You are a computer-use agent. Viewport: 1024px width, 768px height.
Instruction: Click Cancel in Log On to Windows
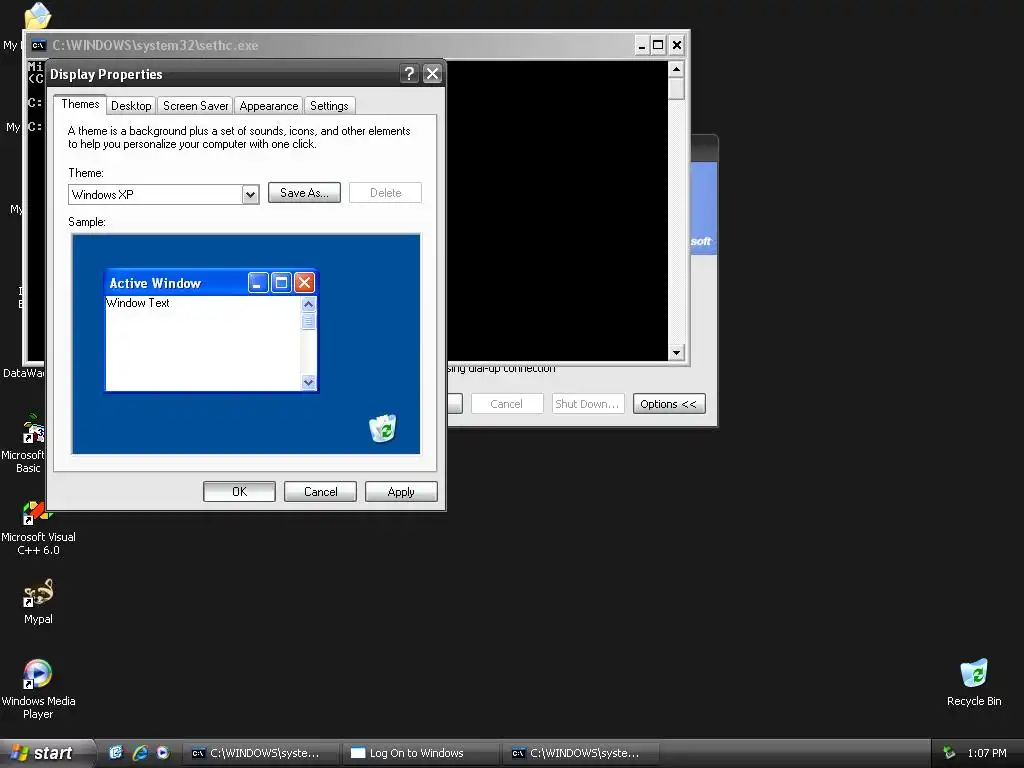507,404
